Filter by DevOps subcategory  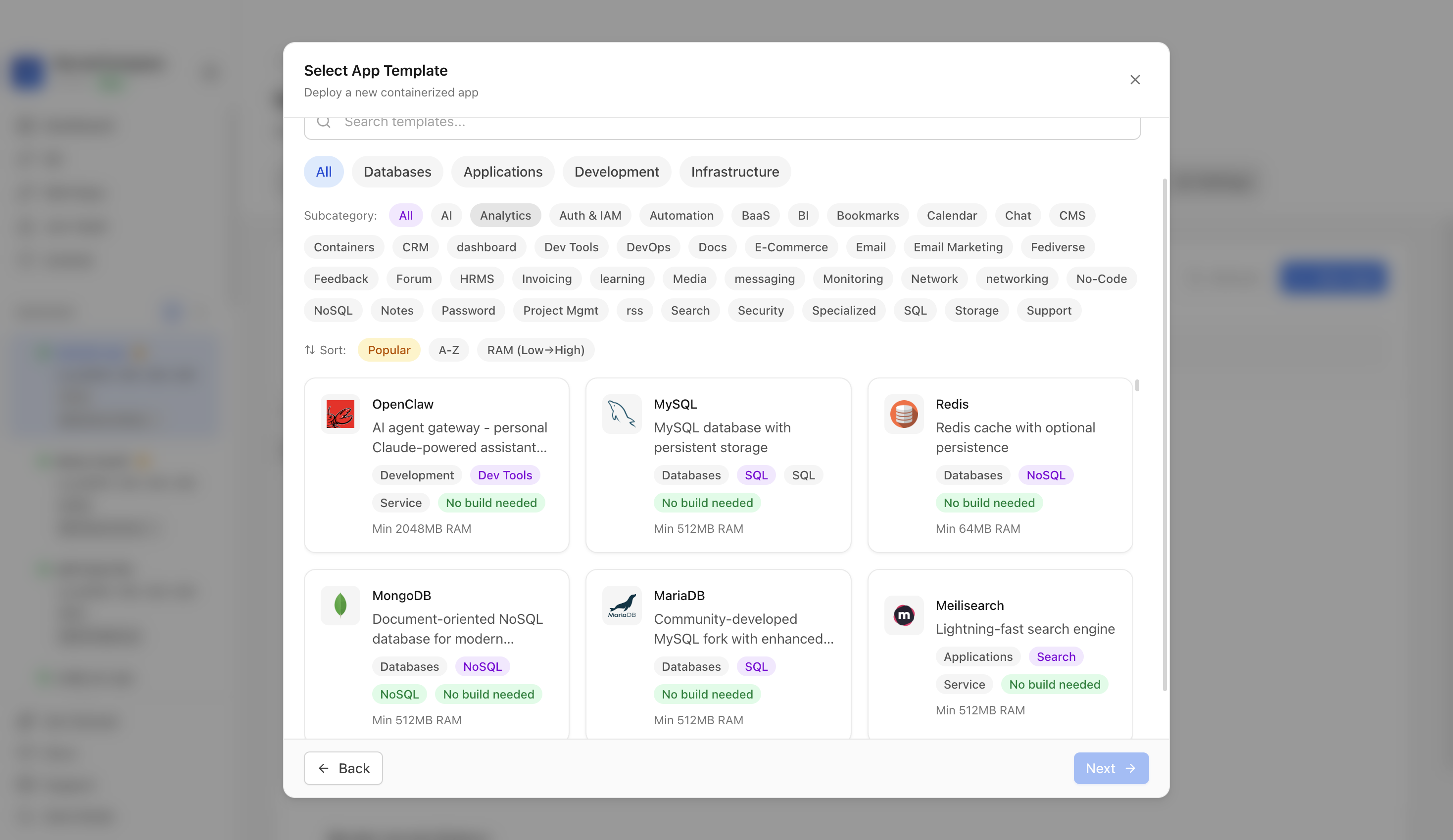point(648,247)
